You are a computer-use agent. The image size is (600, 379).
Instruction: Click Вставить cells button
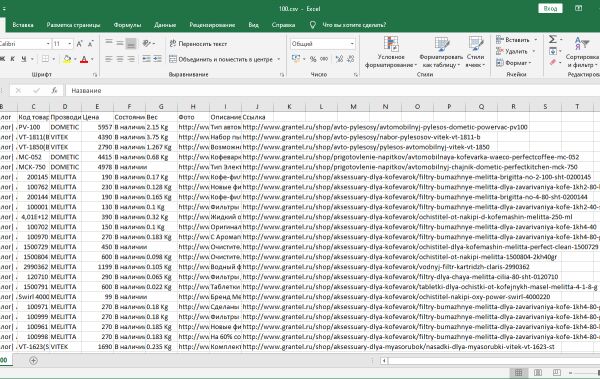pos(513,40)
